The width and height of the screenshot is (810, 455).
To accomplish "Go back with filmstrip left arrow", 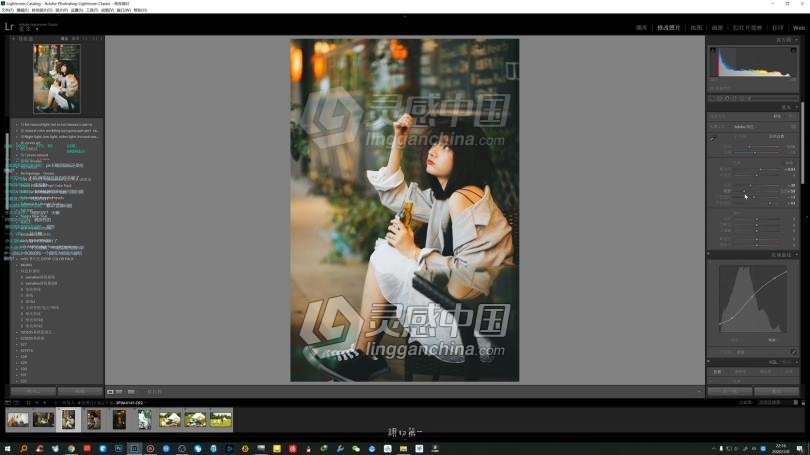I will 37,403.
